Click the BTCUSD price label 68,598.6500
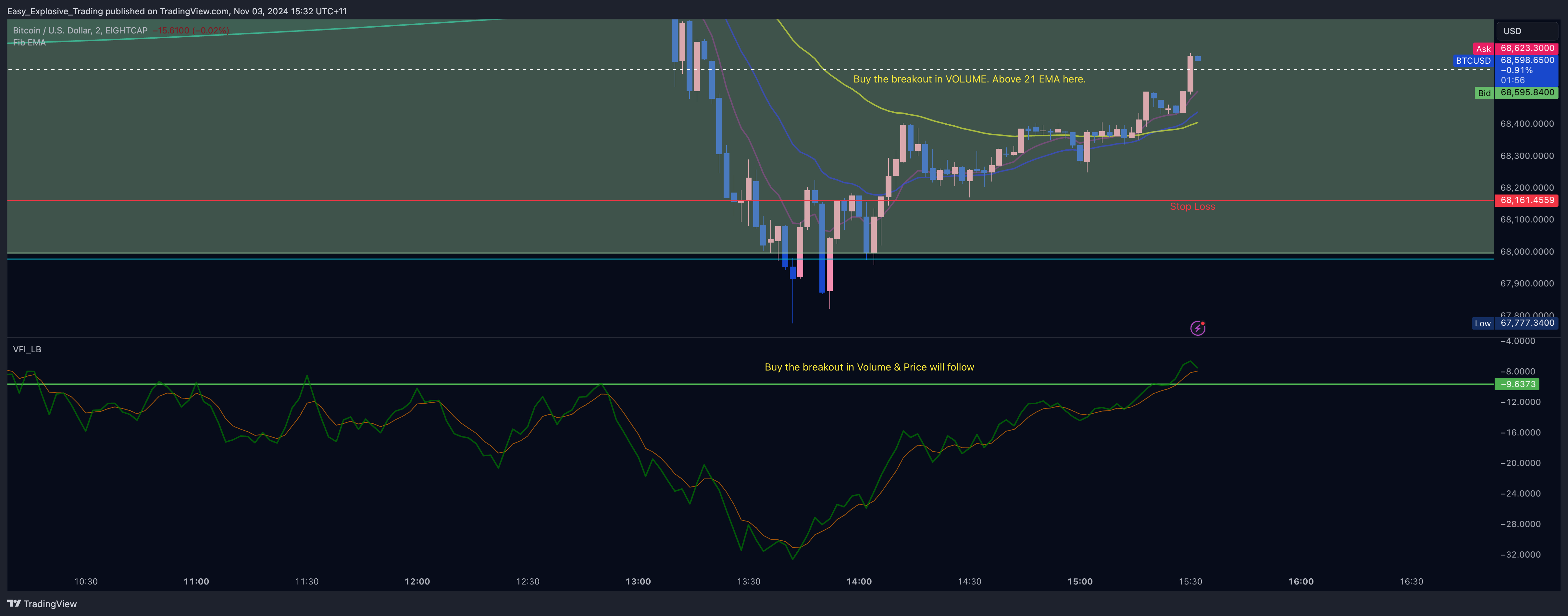Viewport: 1568px width, 616px height. click(1526, 60)
